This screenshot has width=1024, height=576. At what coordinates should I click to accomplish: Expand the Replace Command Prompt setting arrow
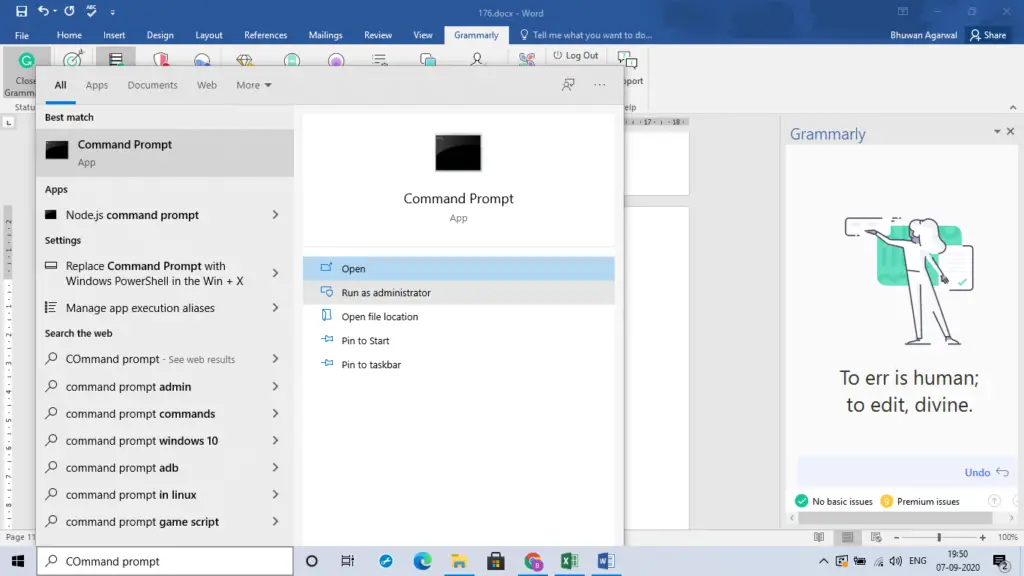pyautogui.click(x=275, y=273)
